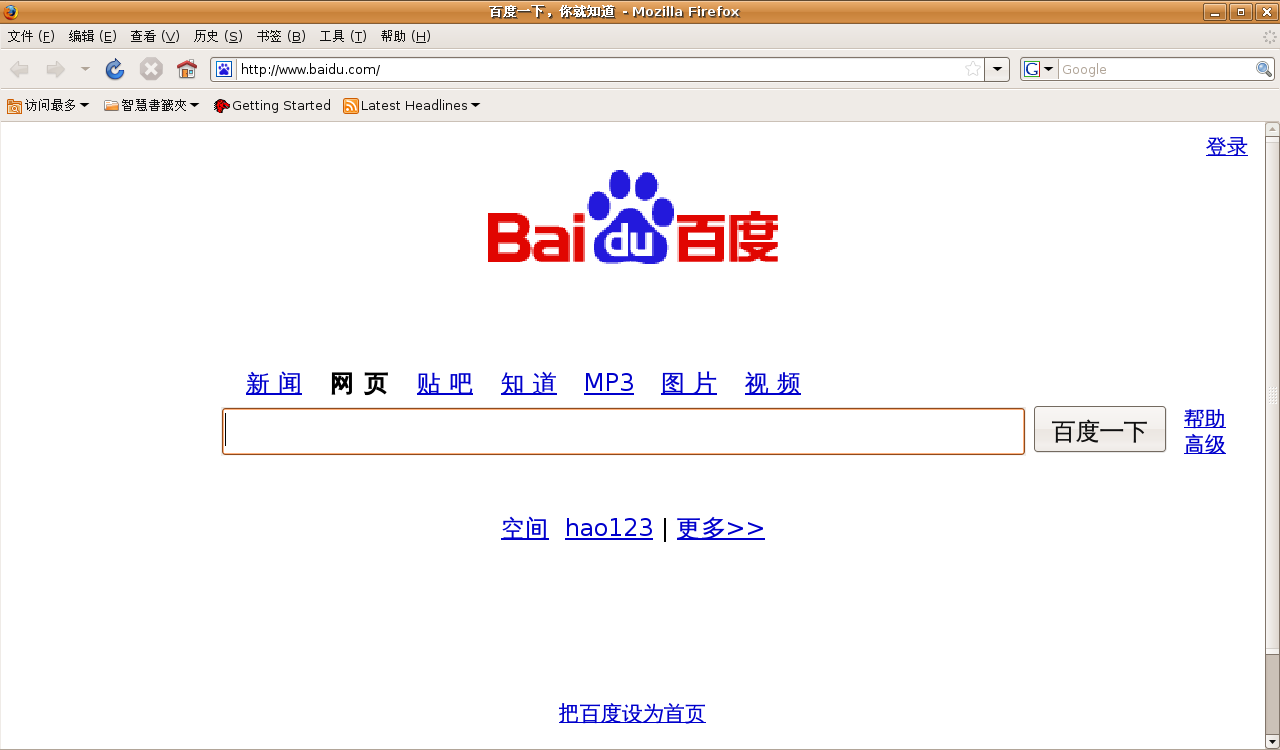Open the Getting Started bookmark
1280x750 pixels.
(272, 105)
